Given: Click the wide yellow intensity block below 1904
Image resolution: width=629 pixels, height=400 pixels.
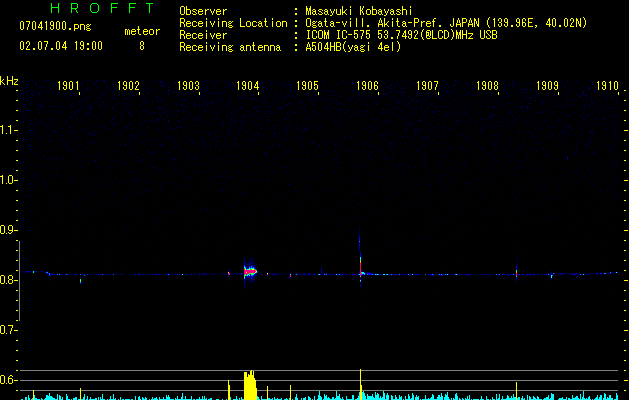Looking at the screenshot, I should tap(250, 385).
